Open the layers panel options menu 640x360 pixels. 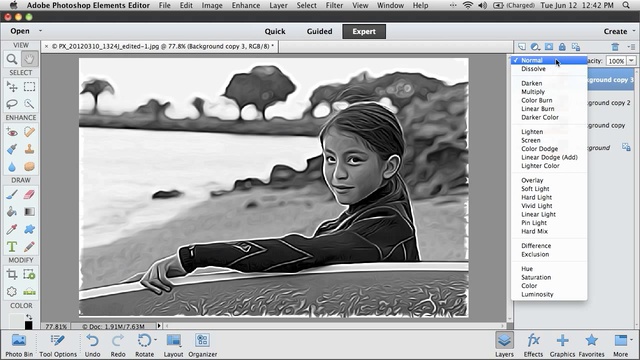(x=631, y=47)
